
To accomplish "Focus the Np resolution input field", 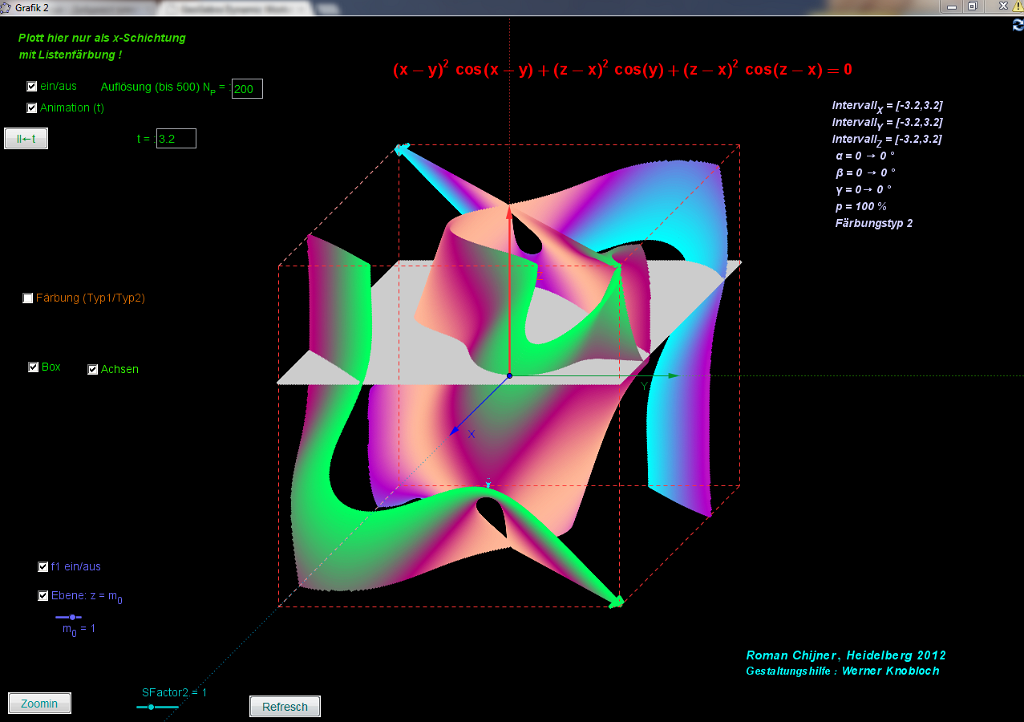I will 247,90.
